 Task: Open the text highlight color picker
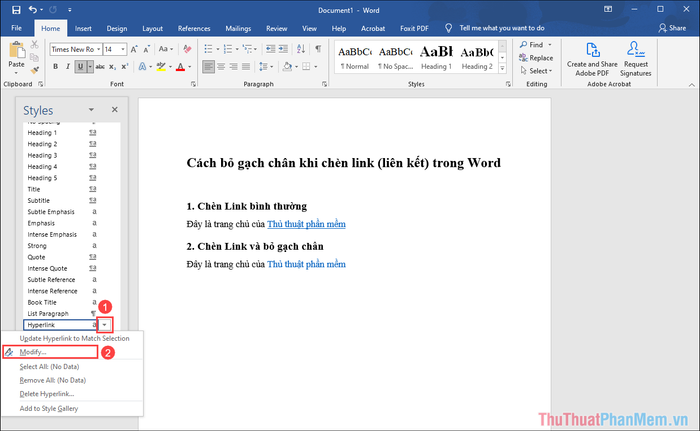171,67
